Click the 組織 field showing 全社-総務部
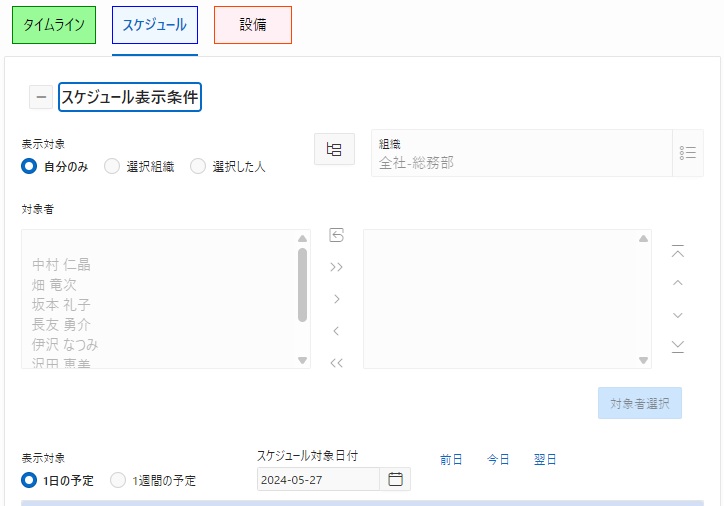Screen dimensions: 724x506 [x=522, y=153]
